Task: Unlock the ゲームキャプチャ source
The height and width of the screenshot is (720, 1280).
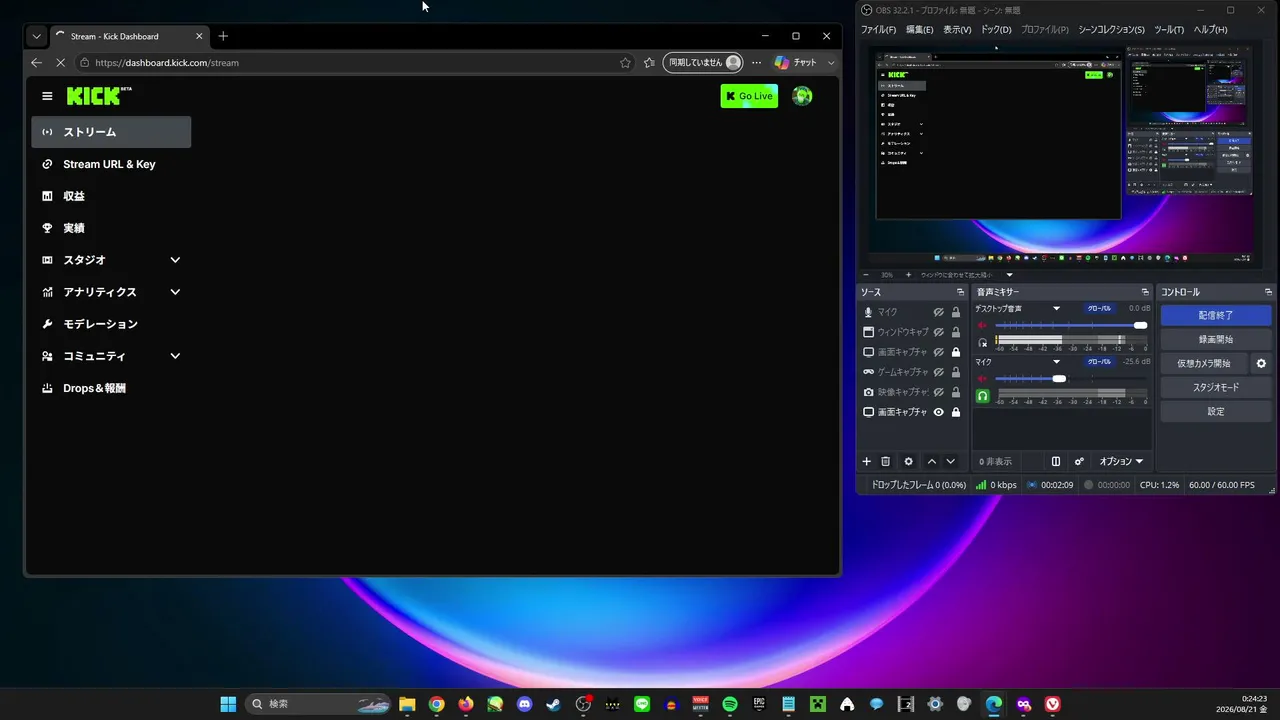Action: (x=956, y=372)
